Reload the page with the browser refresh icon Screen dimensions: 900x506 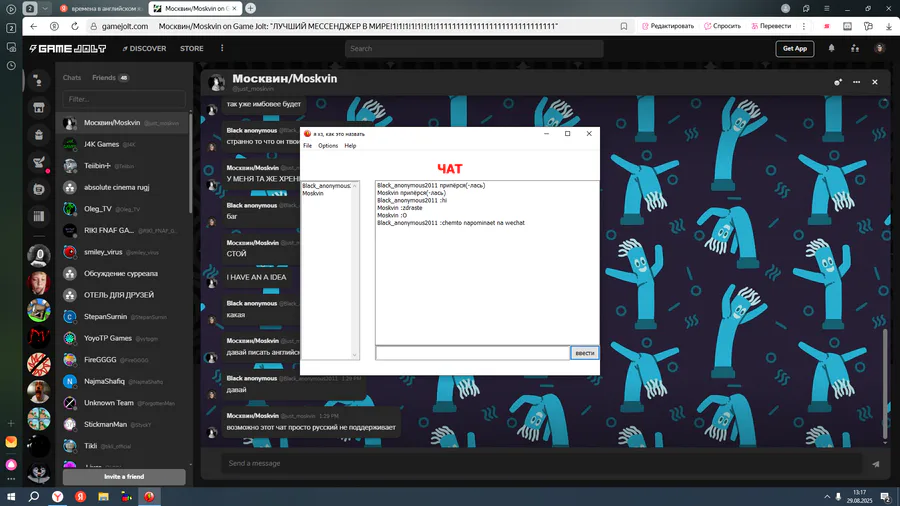[75, 26]
